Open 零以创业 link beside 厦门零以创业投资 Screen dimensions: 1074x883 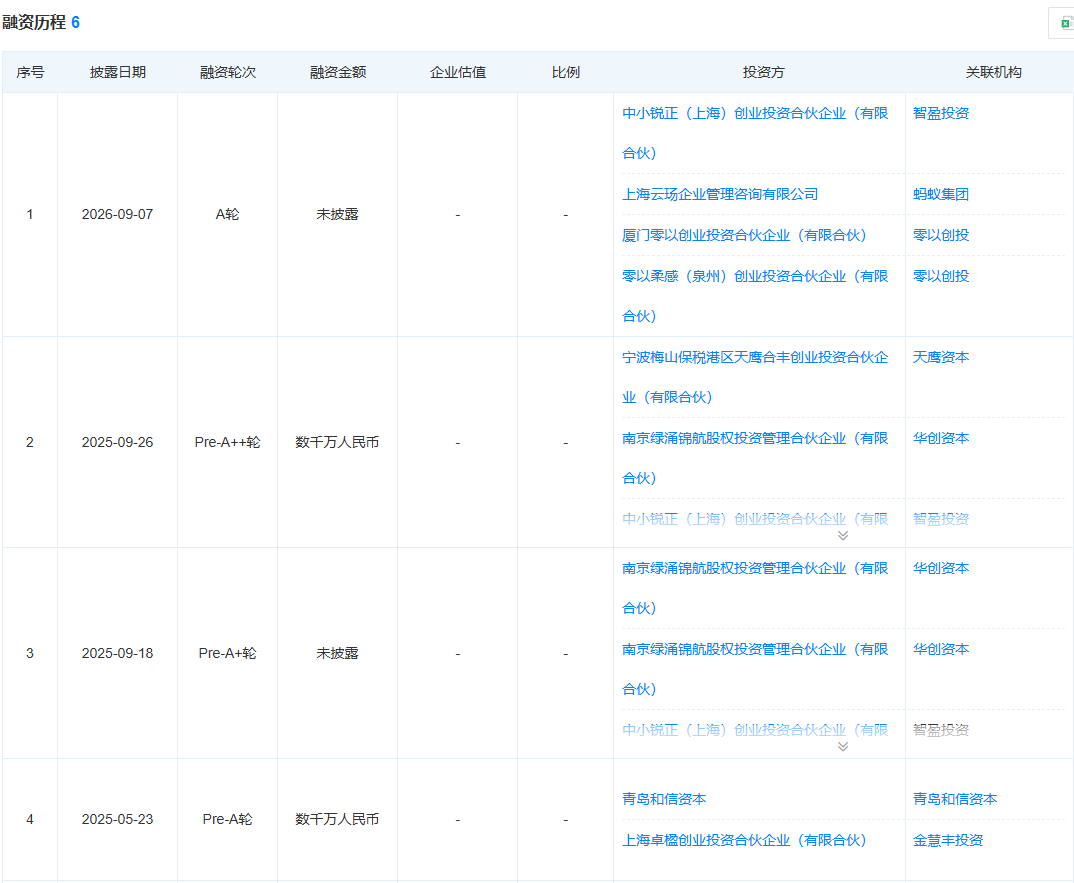pos(941,236)
